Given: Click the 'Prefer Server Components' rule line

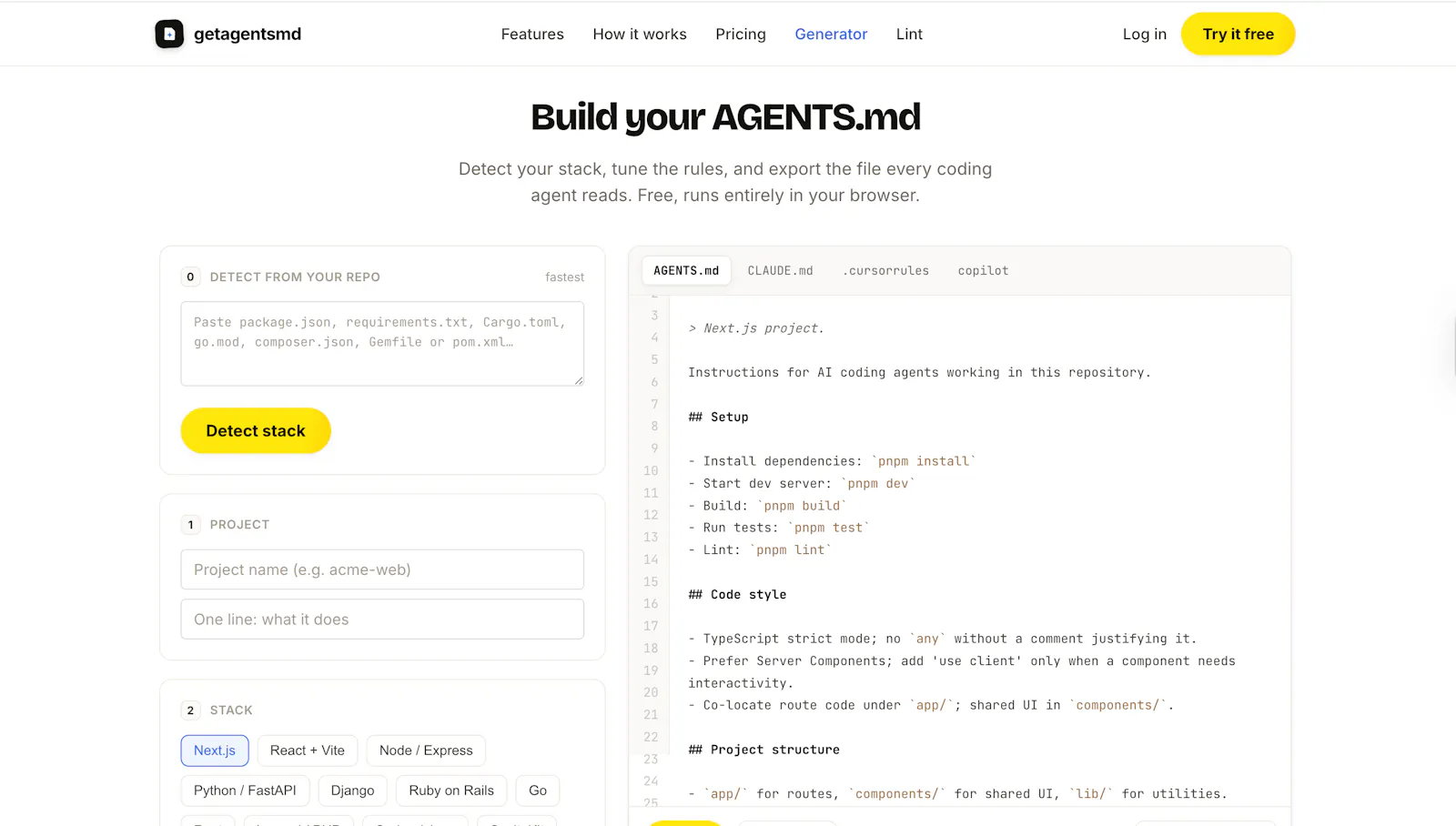Looking at the screenshot, I should [x=962, y=671].
